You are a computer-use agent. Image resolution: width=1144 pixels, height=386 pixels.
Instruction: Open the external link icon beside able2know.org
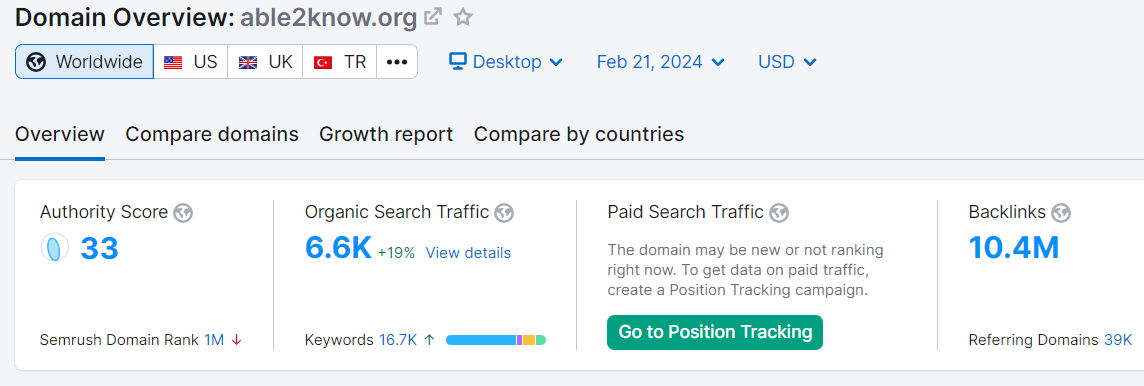[x=433, y=16]
